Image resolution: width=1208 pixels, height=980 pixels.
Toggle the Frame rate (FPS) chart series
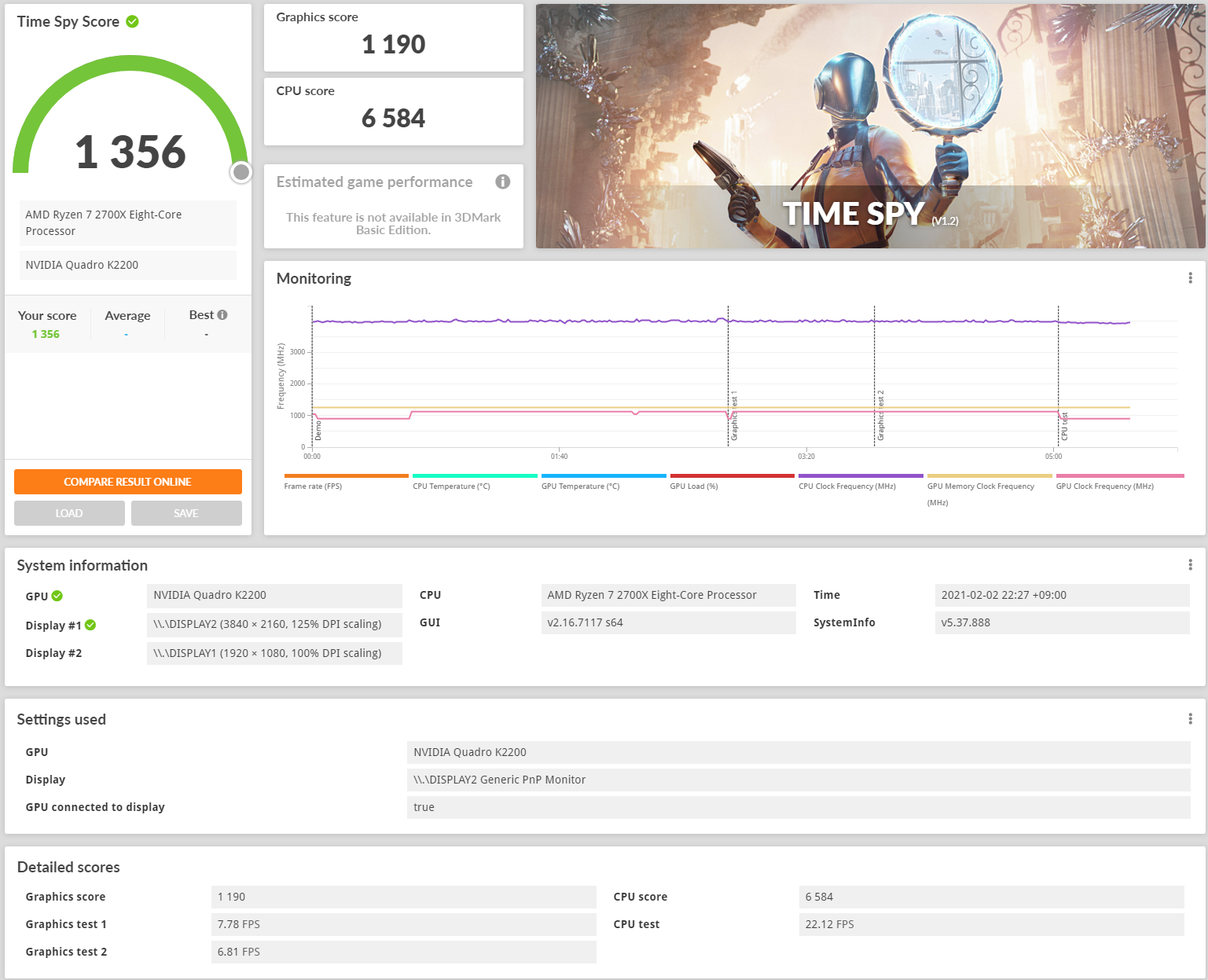(346, 476)
